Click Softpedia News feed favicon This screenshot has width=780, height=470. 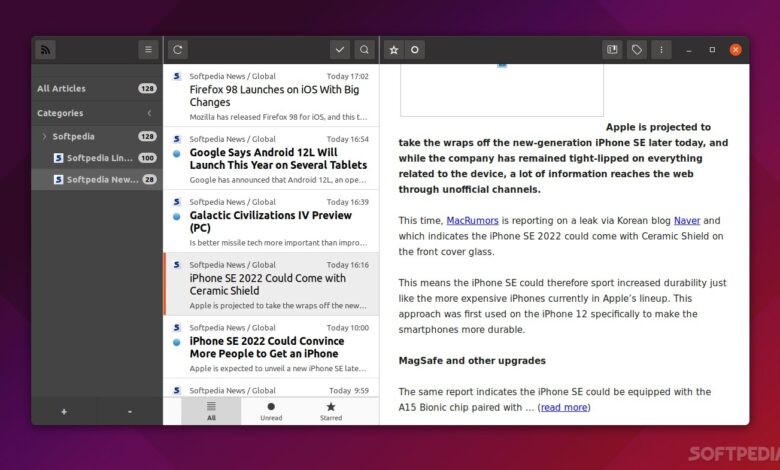pos(58,179)
